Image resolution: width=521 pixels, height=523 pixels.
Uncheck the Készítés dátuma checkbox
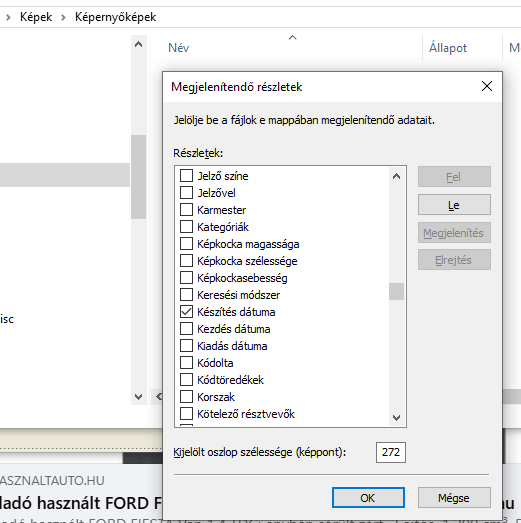(186, 312)
